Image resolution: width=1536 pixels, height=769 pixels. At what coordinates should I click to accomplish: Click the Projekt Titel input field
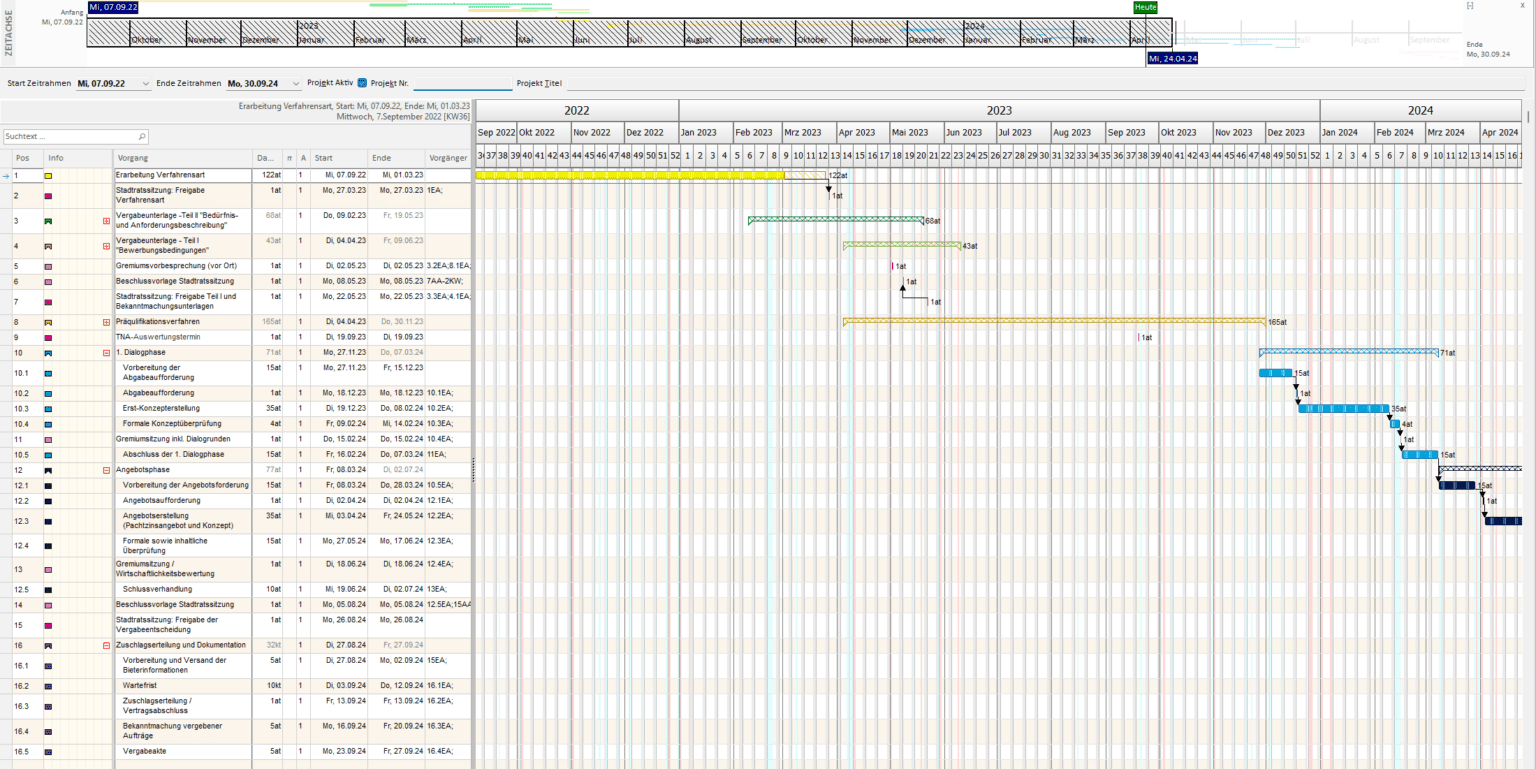[x=1047, y=84]
